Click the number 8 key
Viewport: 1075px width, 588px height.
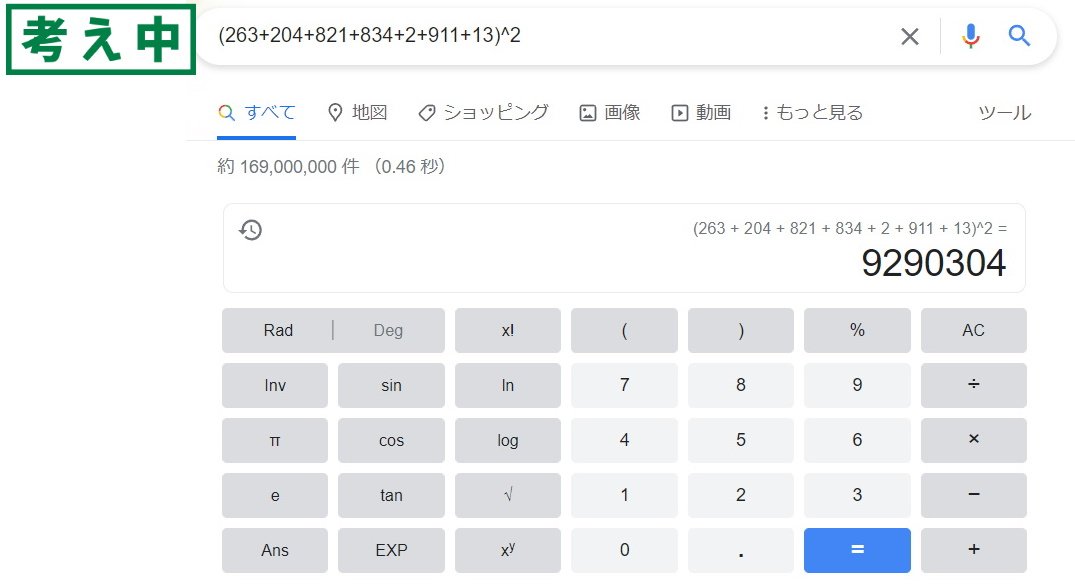[740, 385]
